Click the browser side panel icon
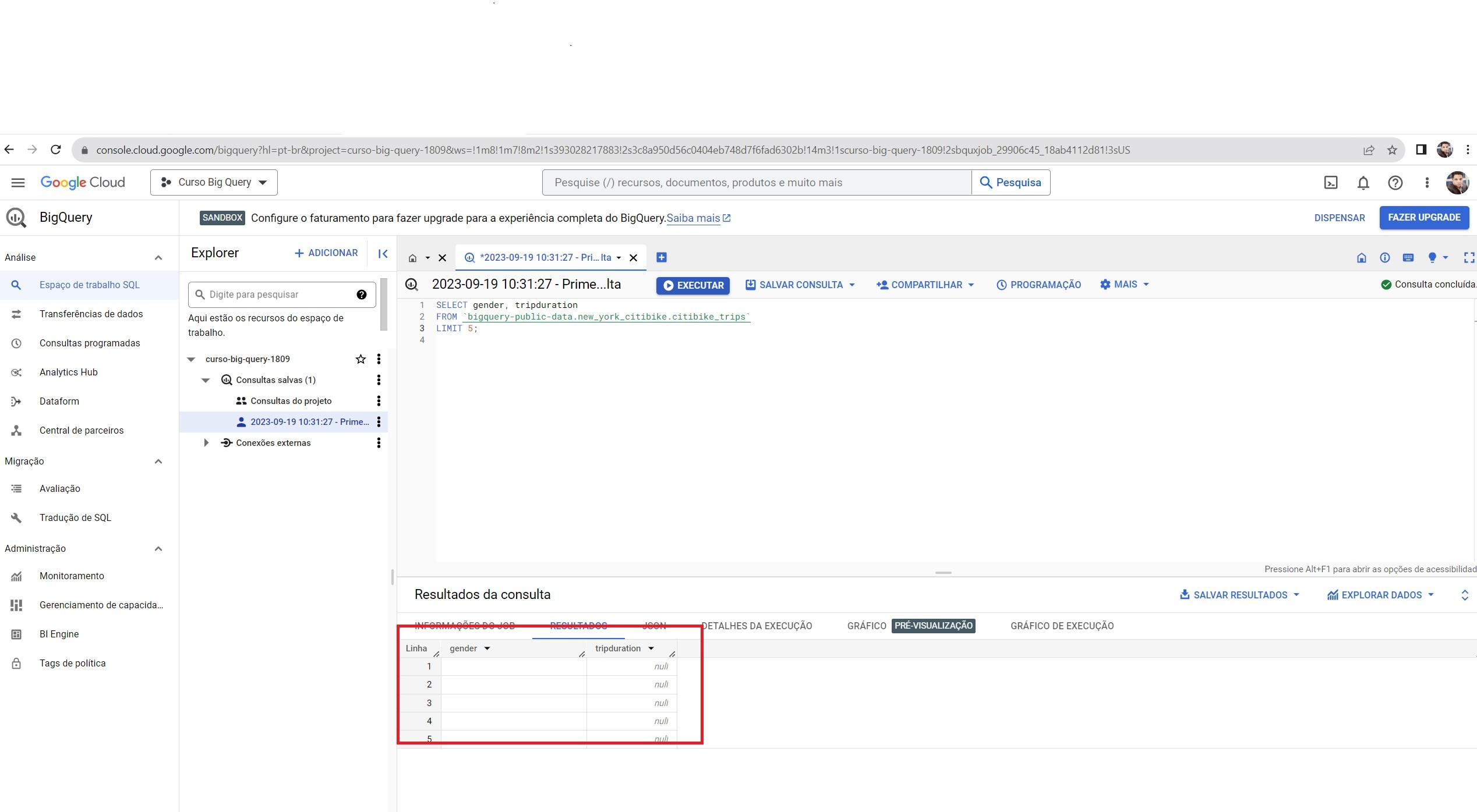This screenshot has height=812, width=1477. [x=1421, y=150]
